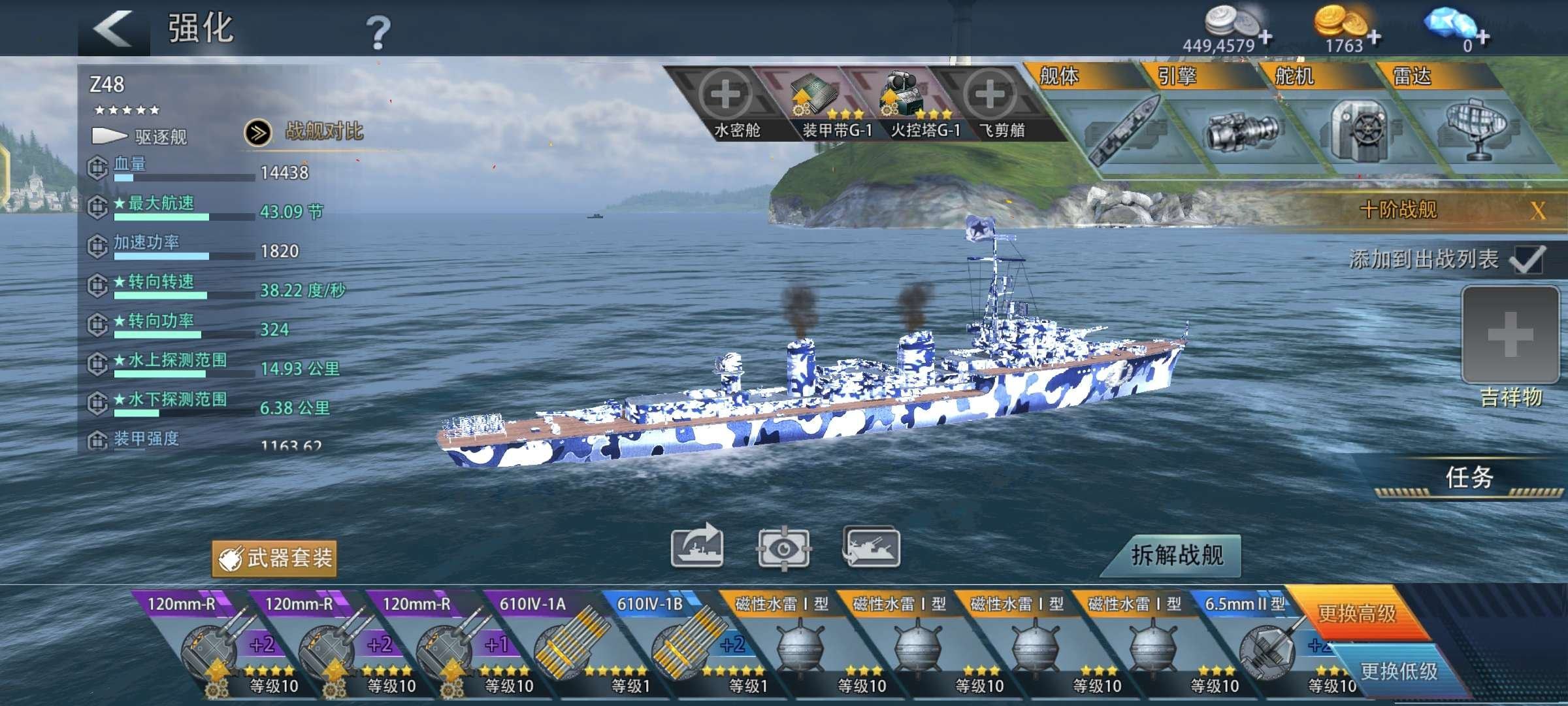
Task: Add an item to the 水密舱 slot
Action: click(725, 97)
